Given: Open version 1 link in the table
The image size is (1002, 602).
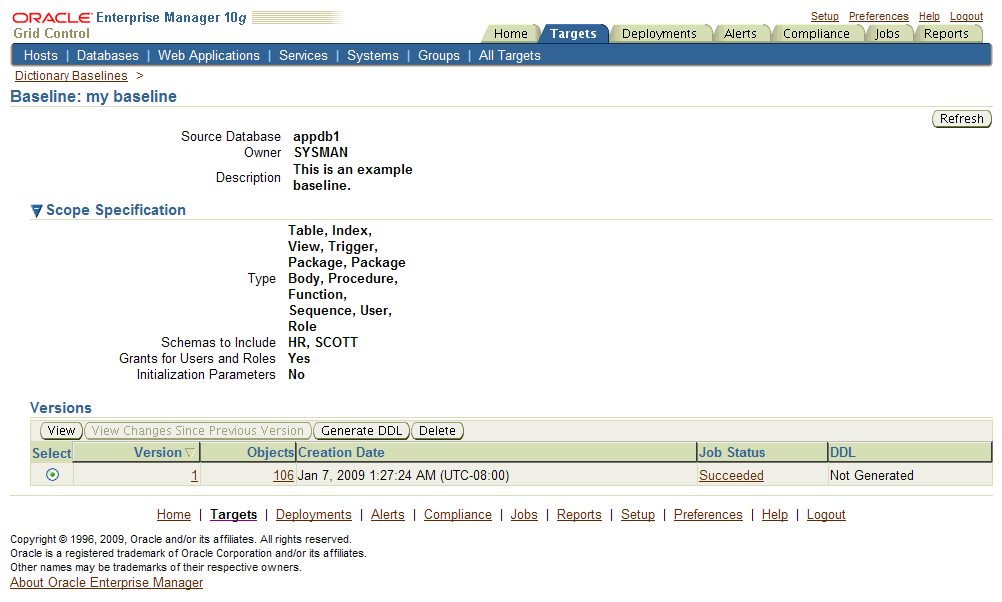Looking at the screenshot, I should point(194,475).
